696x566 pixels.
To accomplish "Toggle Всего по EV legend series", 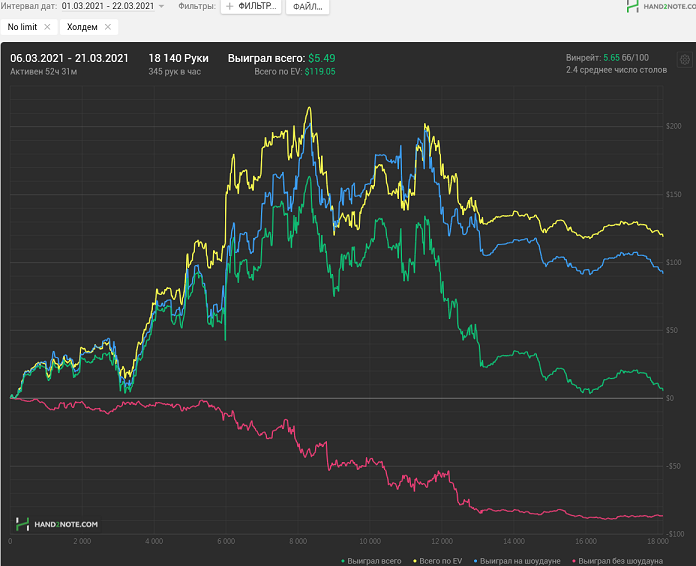I will [437, 561].
